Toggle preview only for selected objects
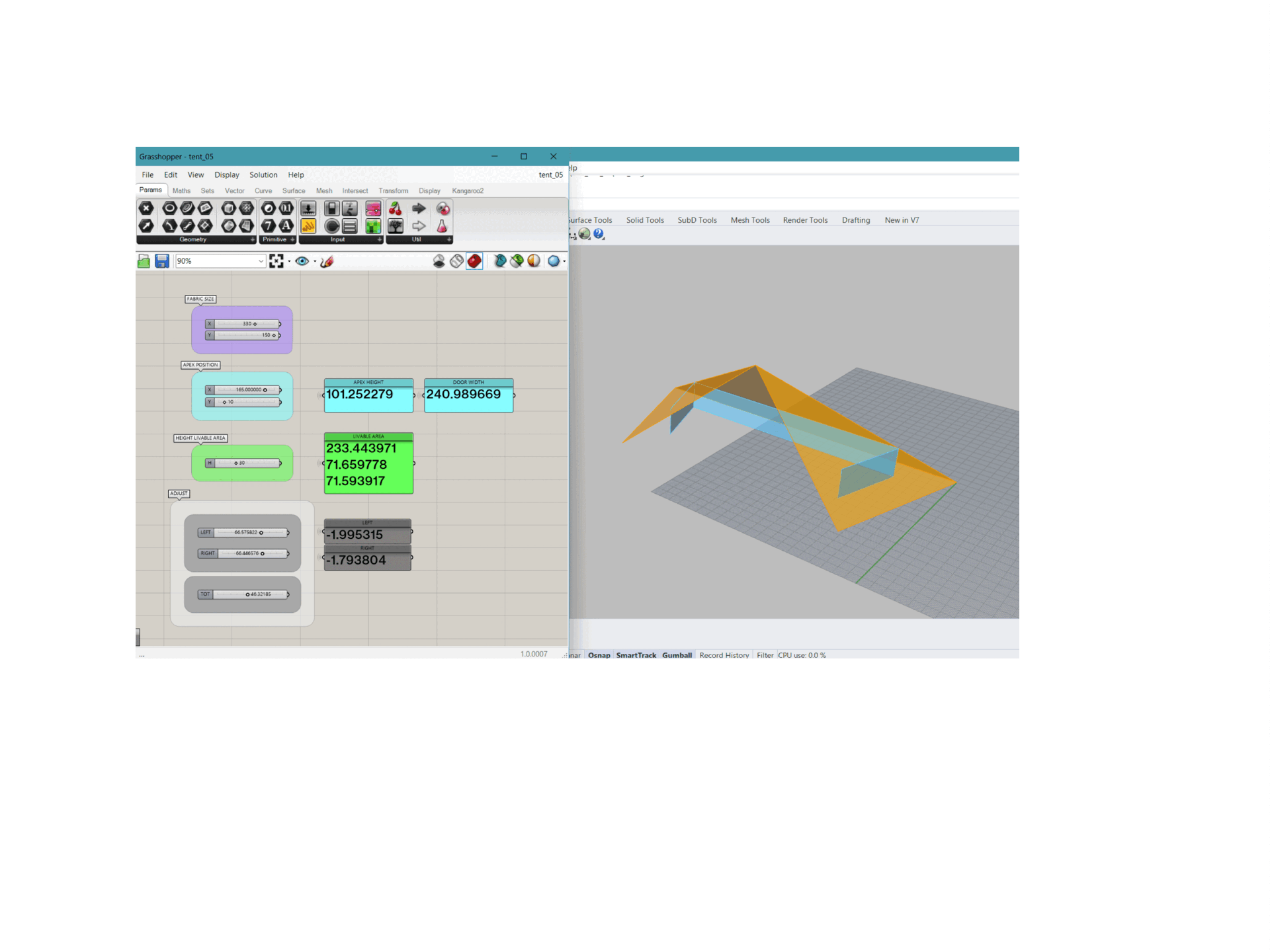This screenshot has height=952, width=1270. [x=517, y=261]
